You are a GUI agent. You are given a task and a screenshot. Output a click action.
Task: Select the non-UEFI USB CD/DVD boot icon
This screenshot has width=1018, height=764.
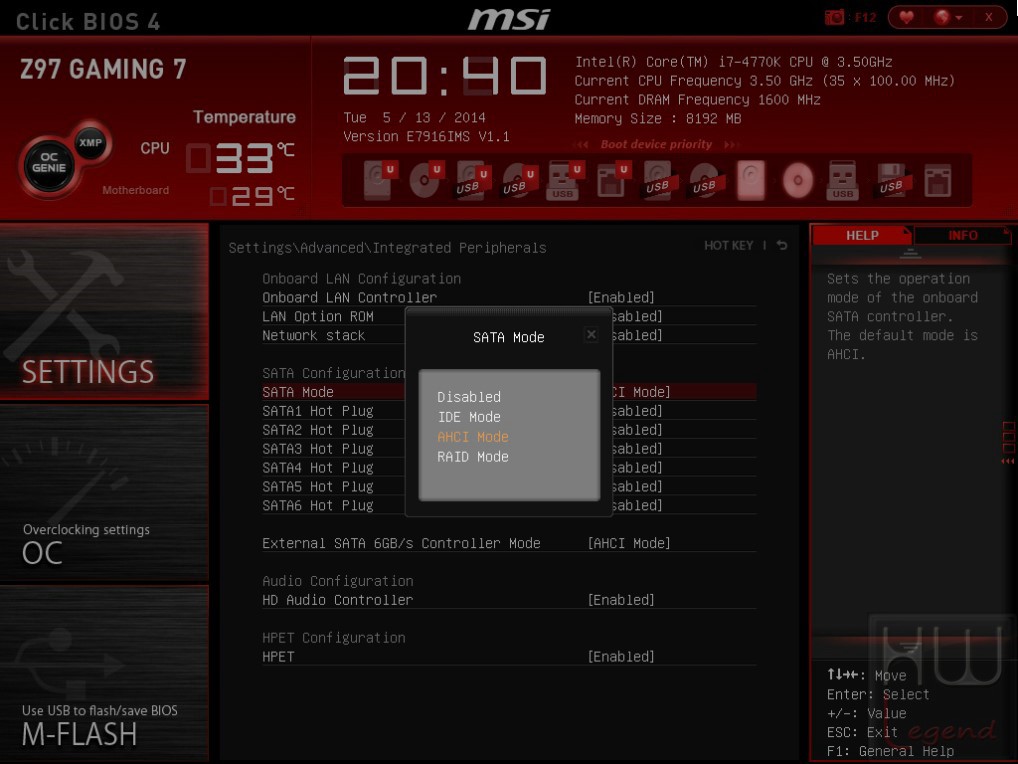click(706, 179)
